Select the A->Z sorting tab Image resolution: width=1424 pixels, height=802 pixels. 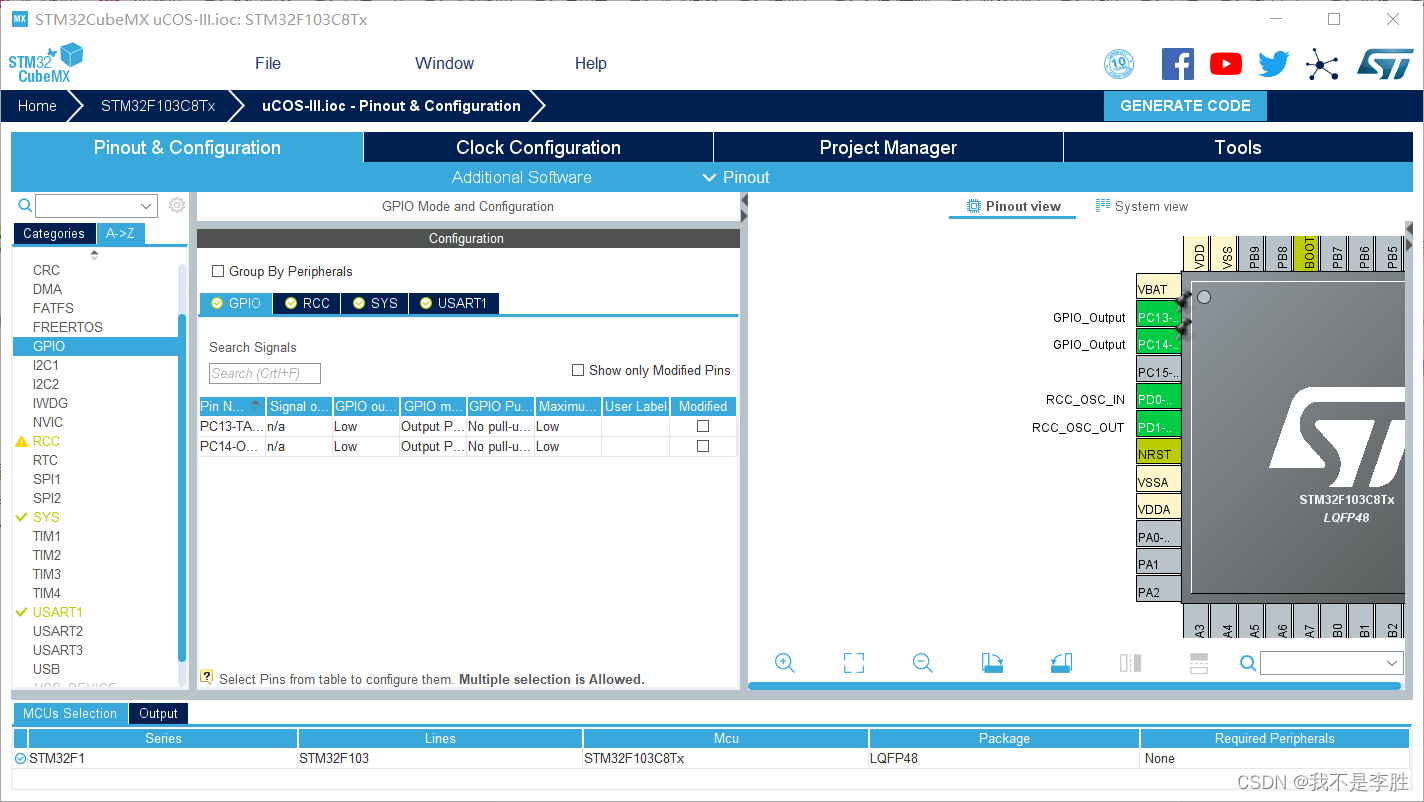(120, 233)
